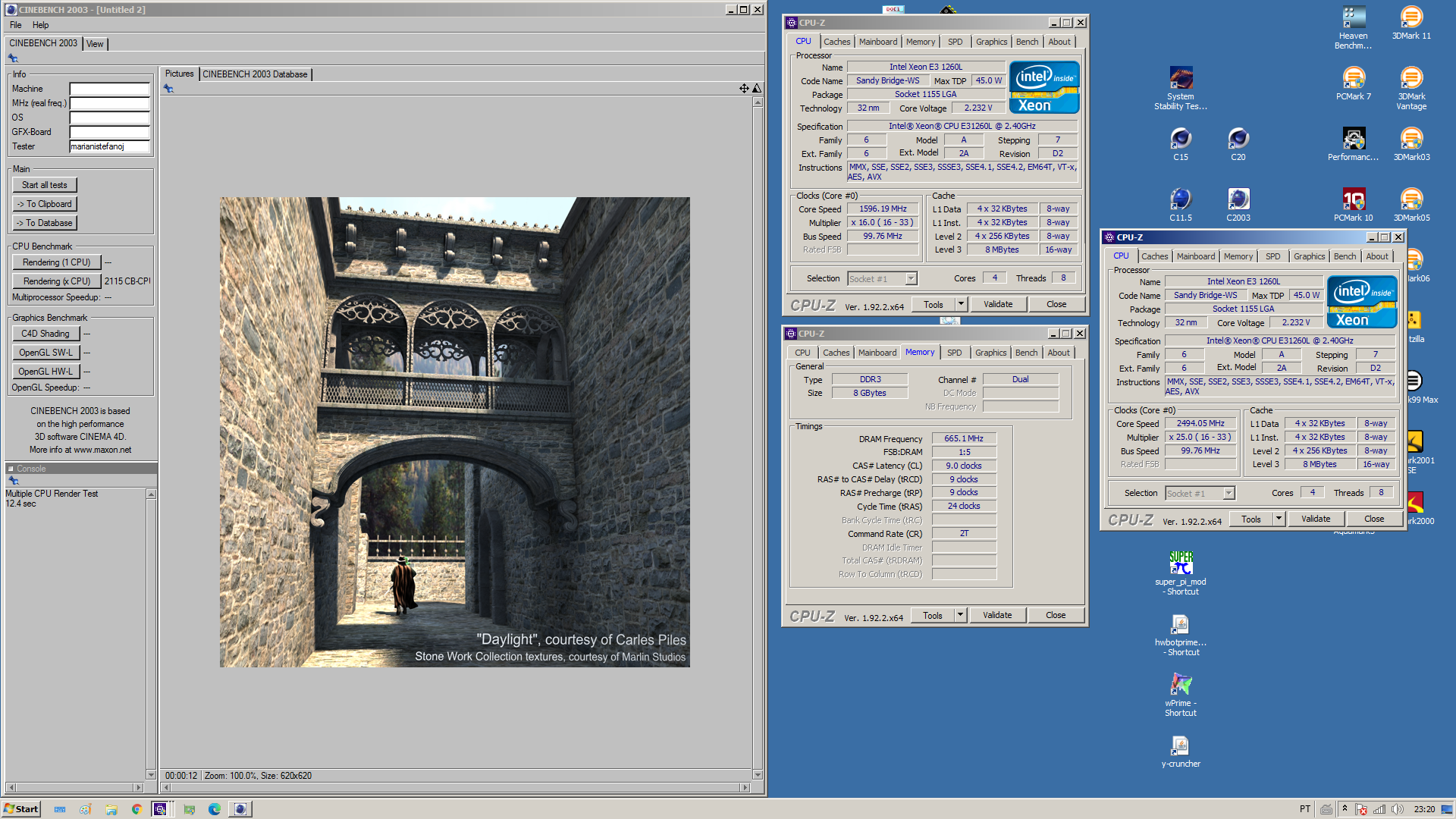Select the C20 Cinebench desktop icon

[x=1238, y=144]
